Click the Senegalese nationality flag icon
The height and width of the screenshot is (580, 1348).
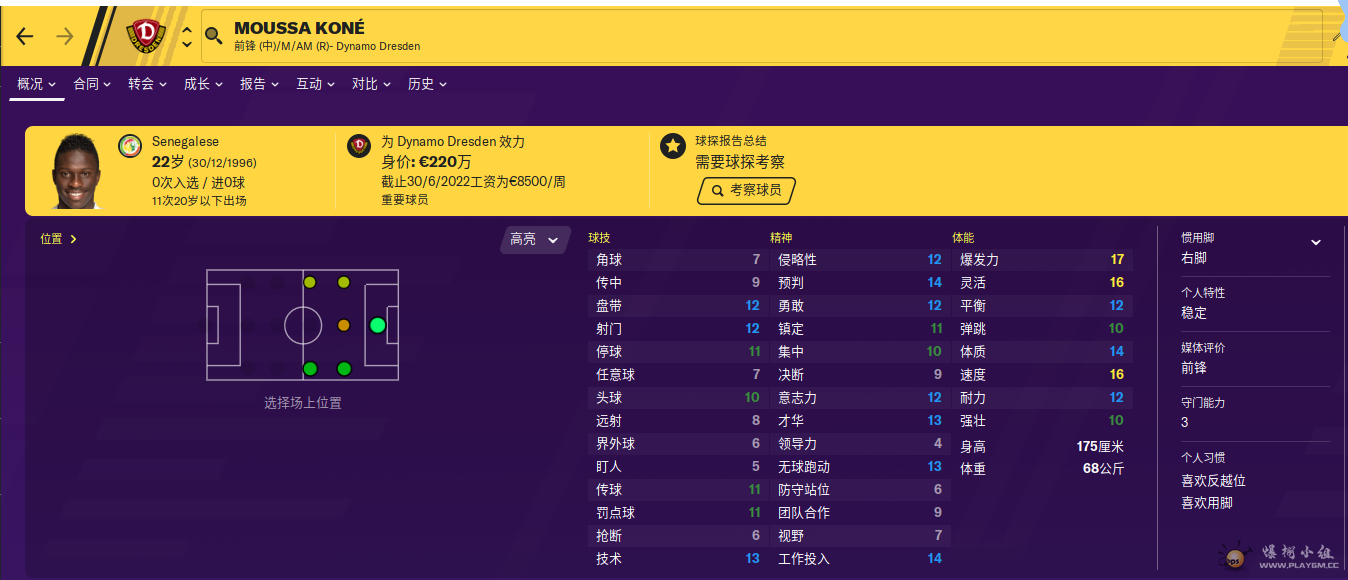pyautogui.click(x=130, y=146)
